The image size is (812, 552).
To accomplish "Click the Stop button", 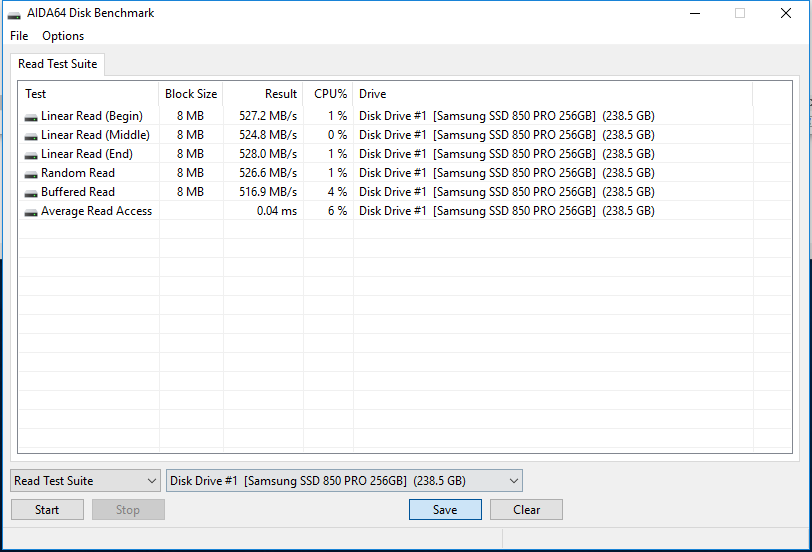I will coord(128,510).
